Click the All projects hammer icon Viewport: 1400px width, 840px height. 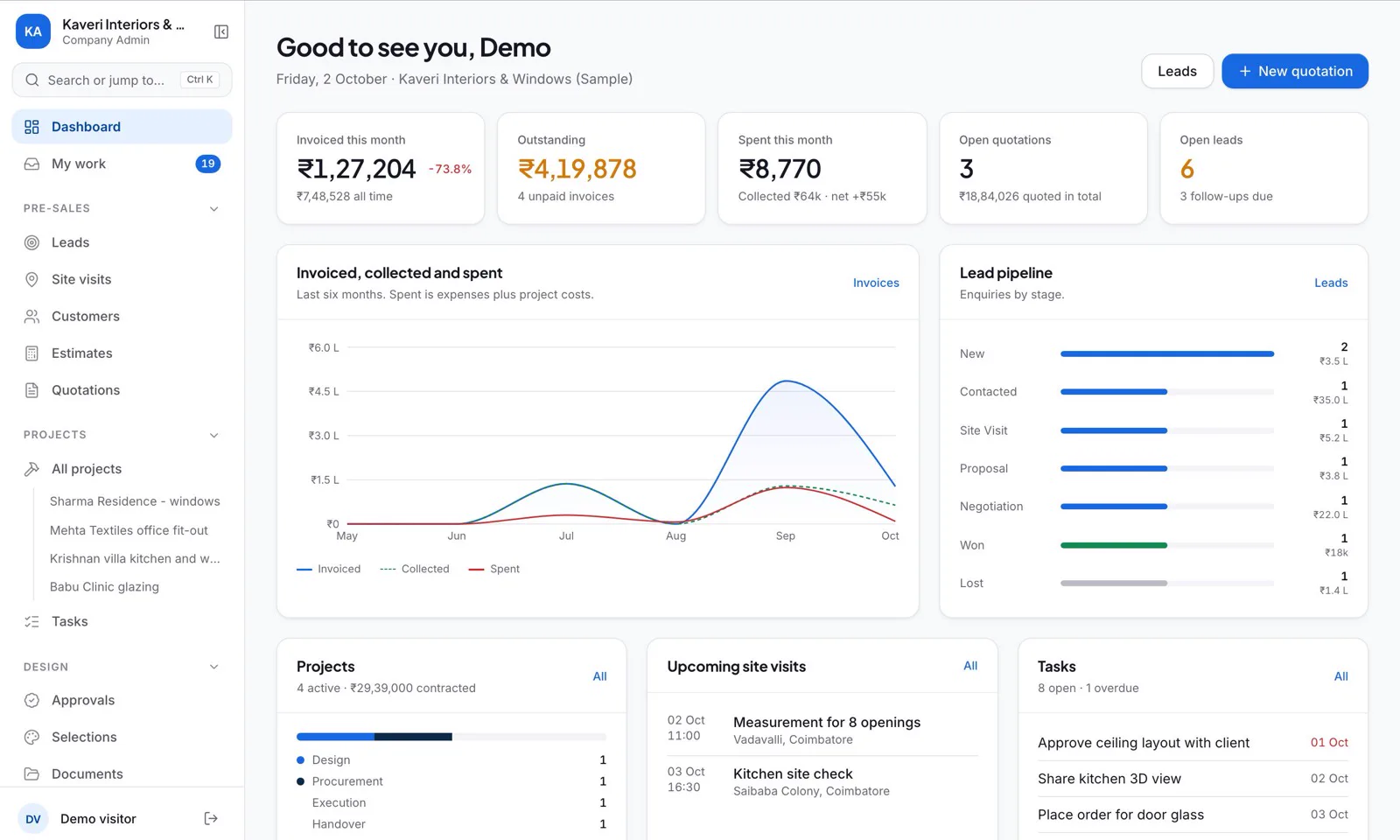[x=32, y=469]
